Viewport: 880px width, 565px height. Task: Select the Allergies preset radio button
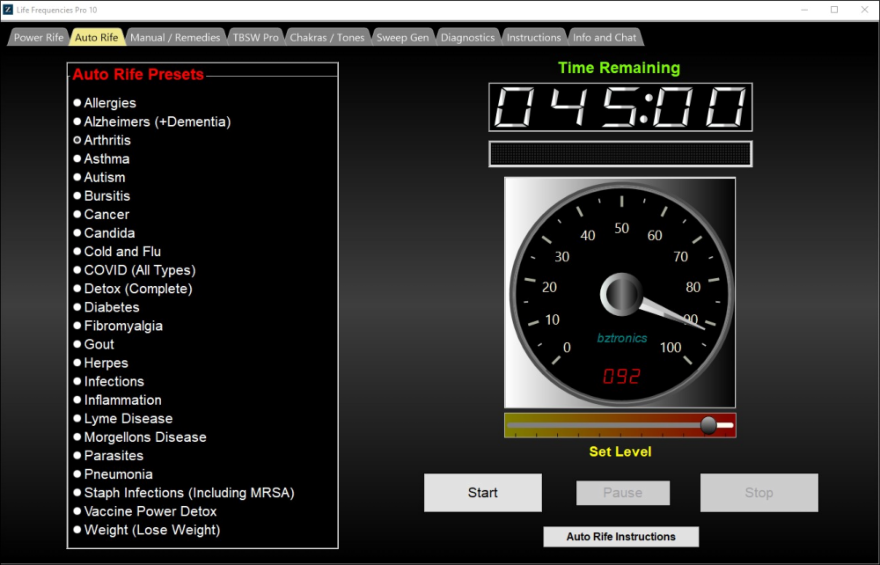[78, 103]
